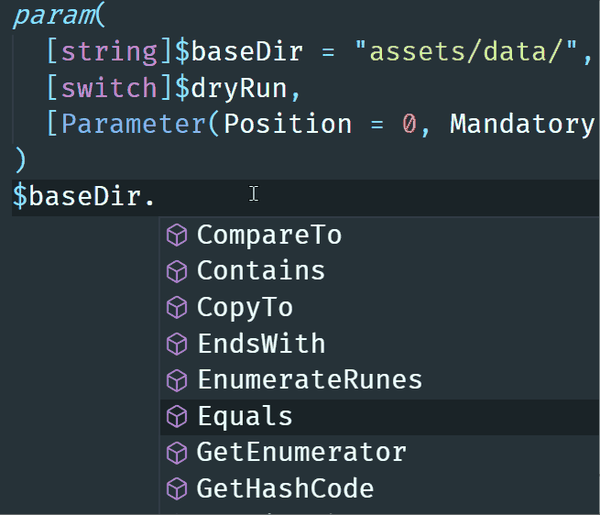The image size is (600, 515).
Task: Place cursor after the $baseDir. text
Action: click(156, 197)
